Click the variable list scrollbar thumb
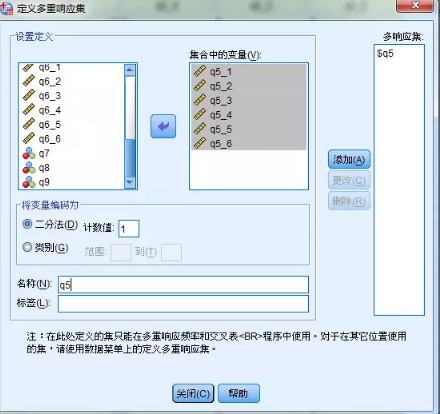Viewport: 440px width, 414px height. tap(130, 158)
